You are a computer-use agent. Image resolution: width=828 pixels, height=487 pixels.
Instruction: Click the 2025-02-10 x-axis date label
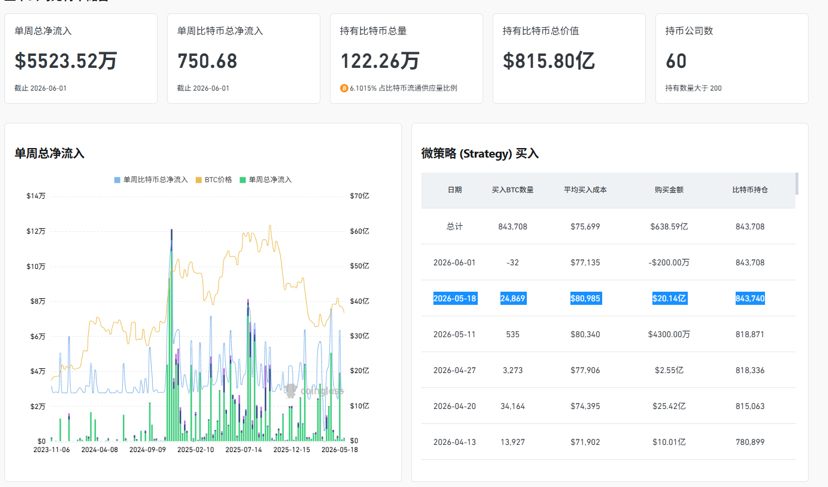pyautogui.click(x=196, y=449)
